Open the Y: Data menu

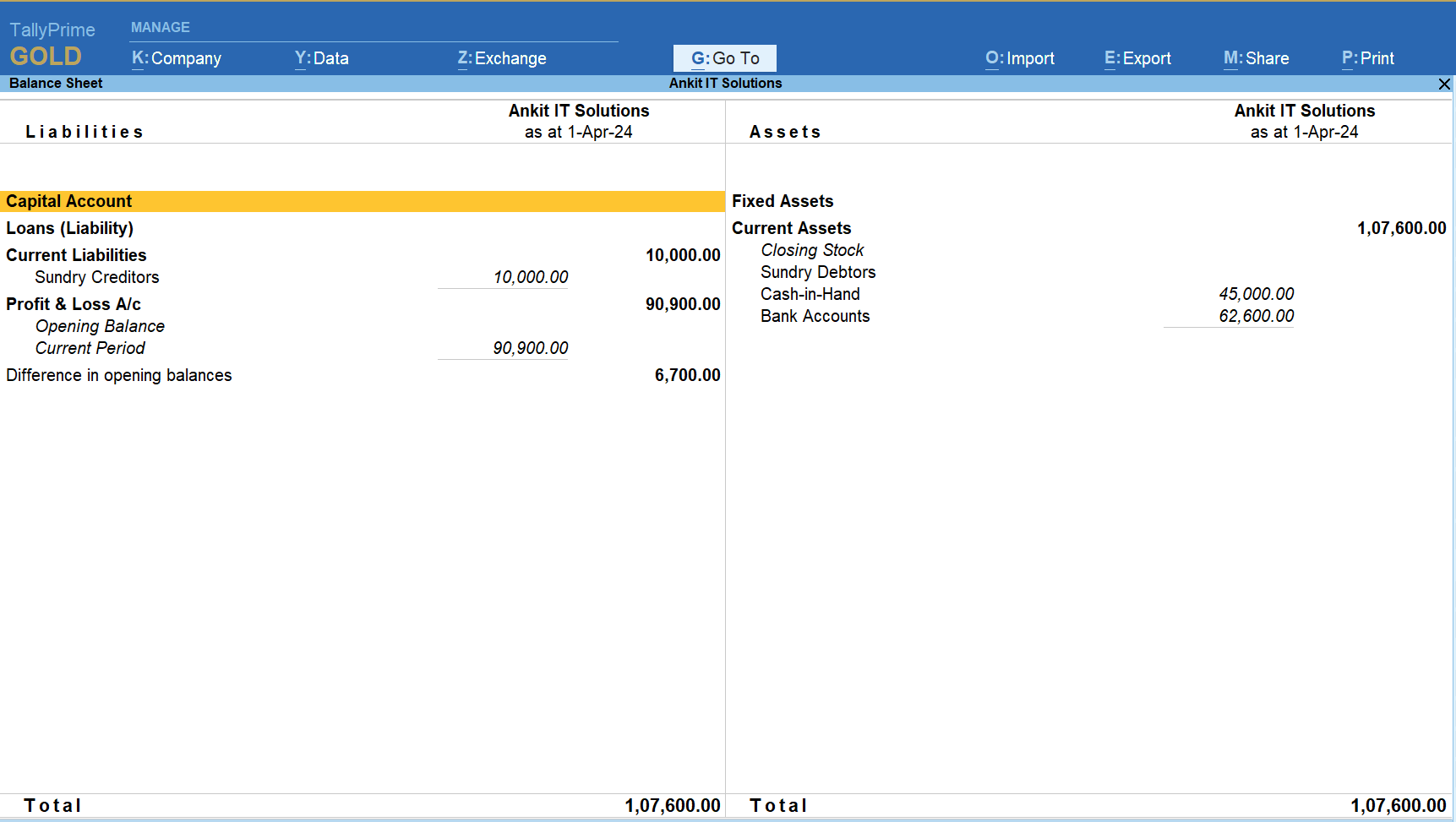321,58
